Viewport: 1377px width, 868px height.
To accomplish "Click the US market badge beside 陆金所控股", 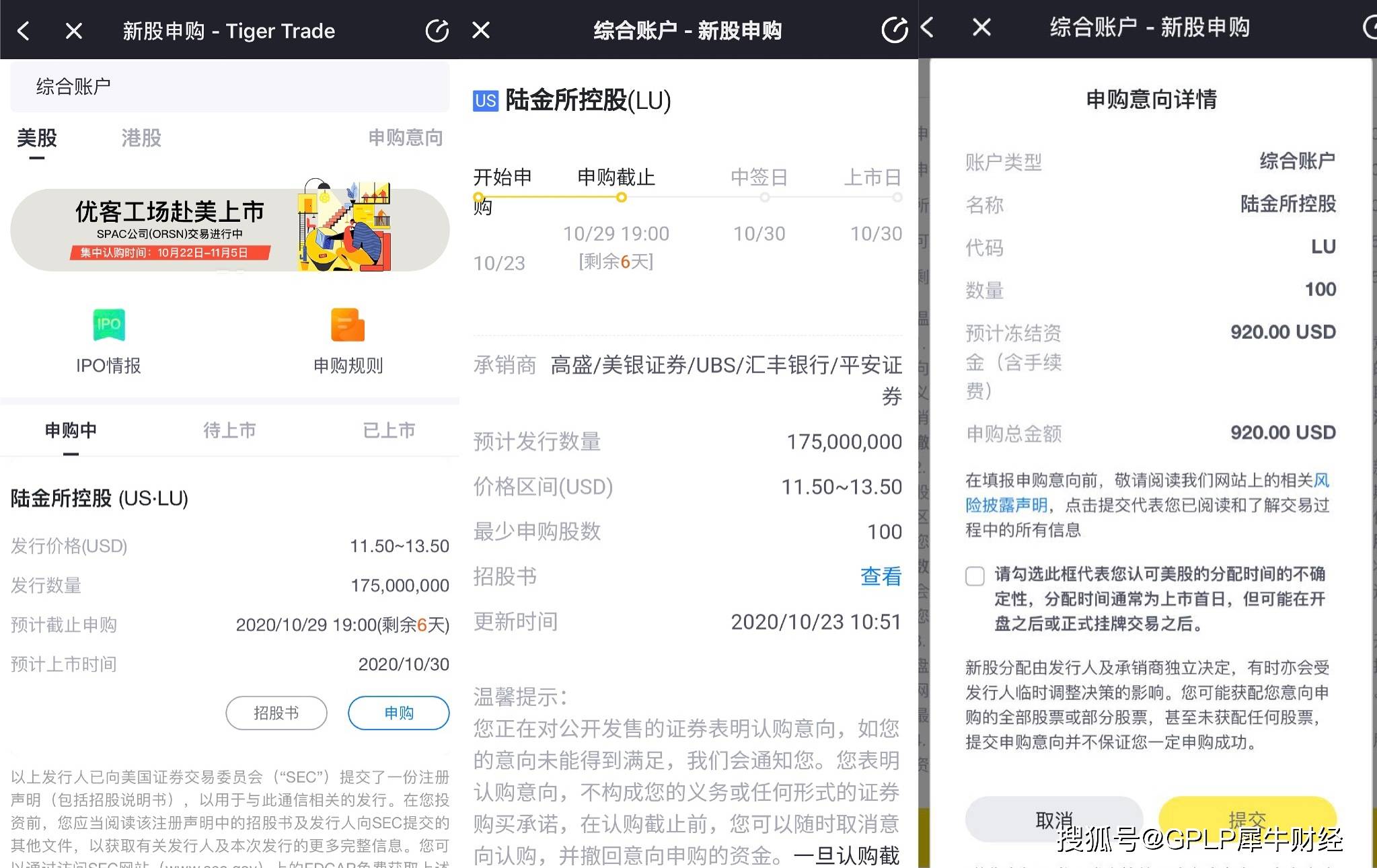I will click(x=485, y=101).
